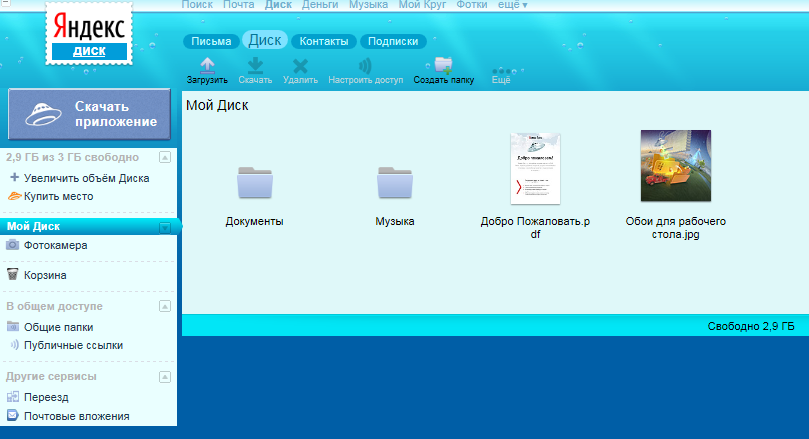809x439 pixels.
Task: Click the Создать папку folder icon
Action: click(x=443, y=66)
